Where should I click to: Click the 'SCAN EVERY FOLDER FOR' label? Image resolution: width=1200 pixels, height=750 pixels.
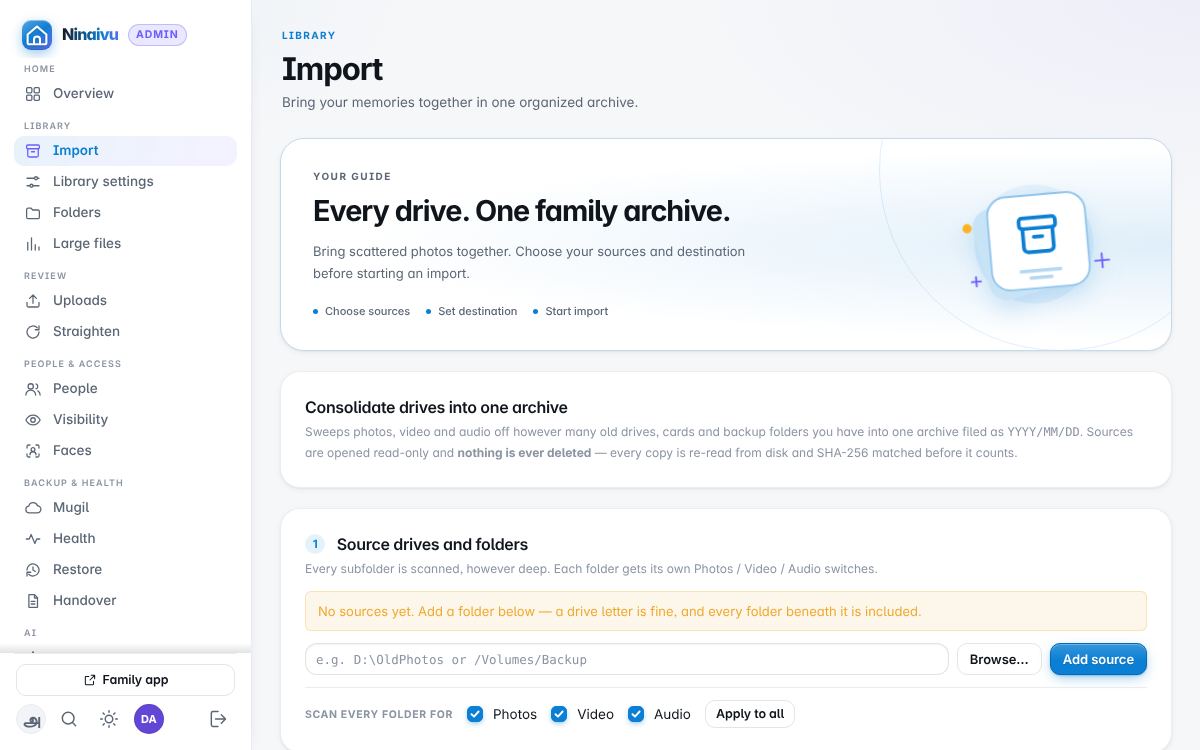click(x=379, y=714)
